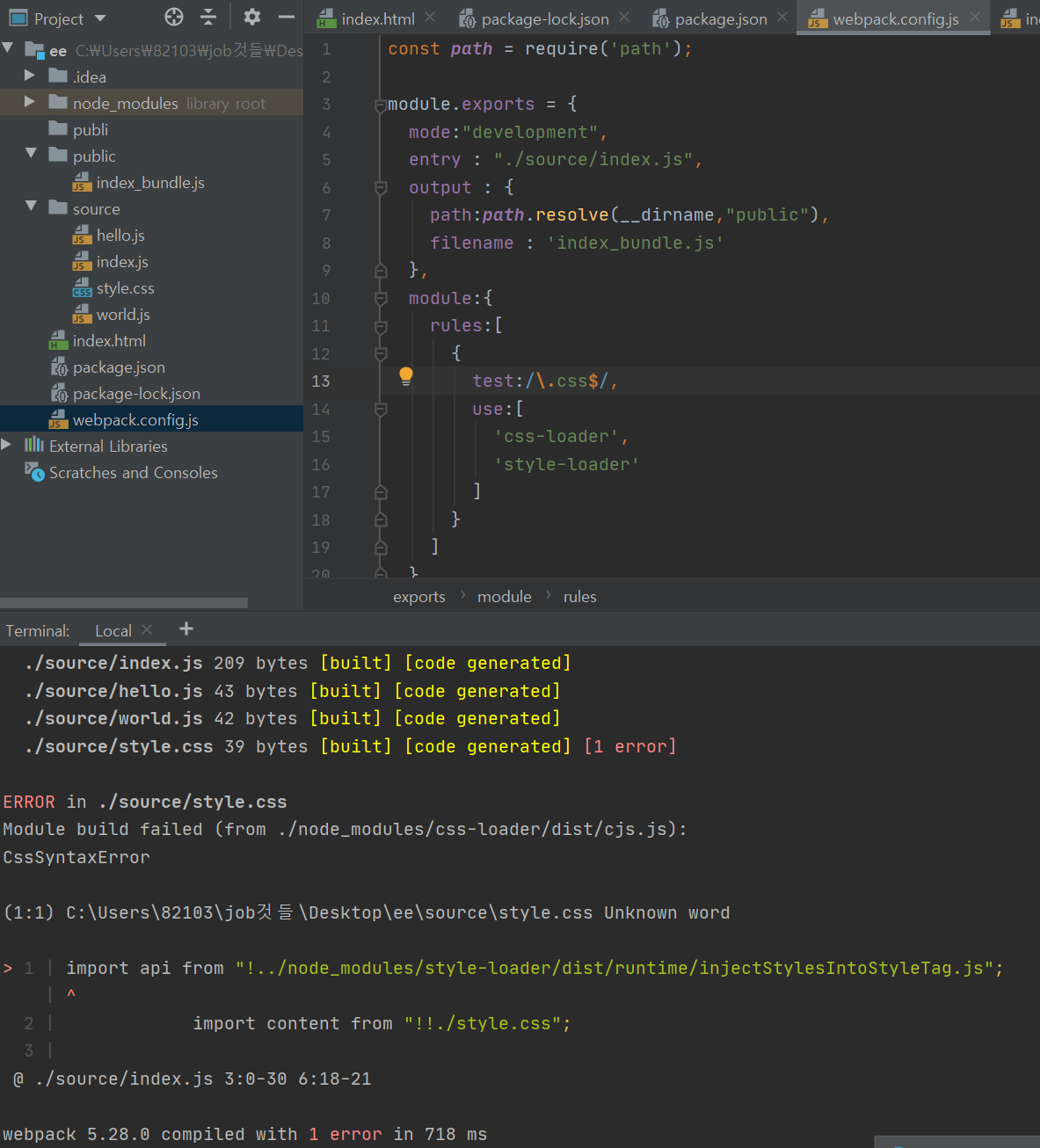The width and height of the screenshot is (1040, 1148).
Task: Click 'index_bundle.js' string on line 8
Action: (636, 243)
